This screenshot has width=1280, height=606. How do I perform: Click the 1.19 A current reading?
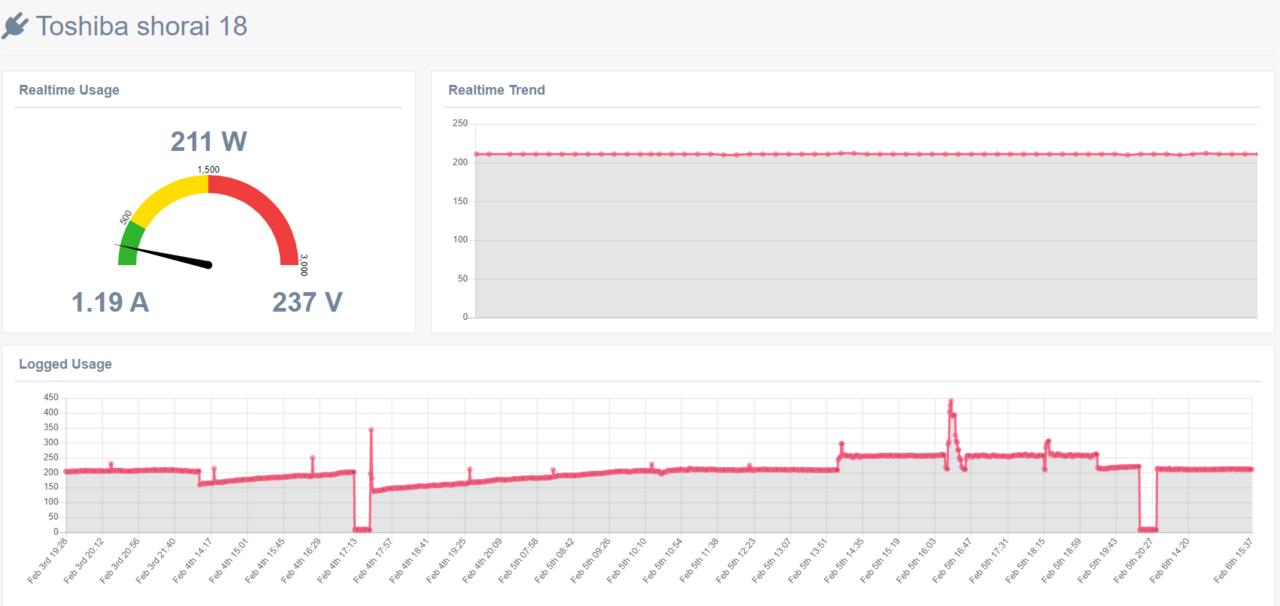110,301
